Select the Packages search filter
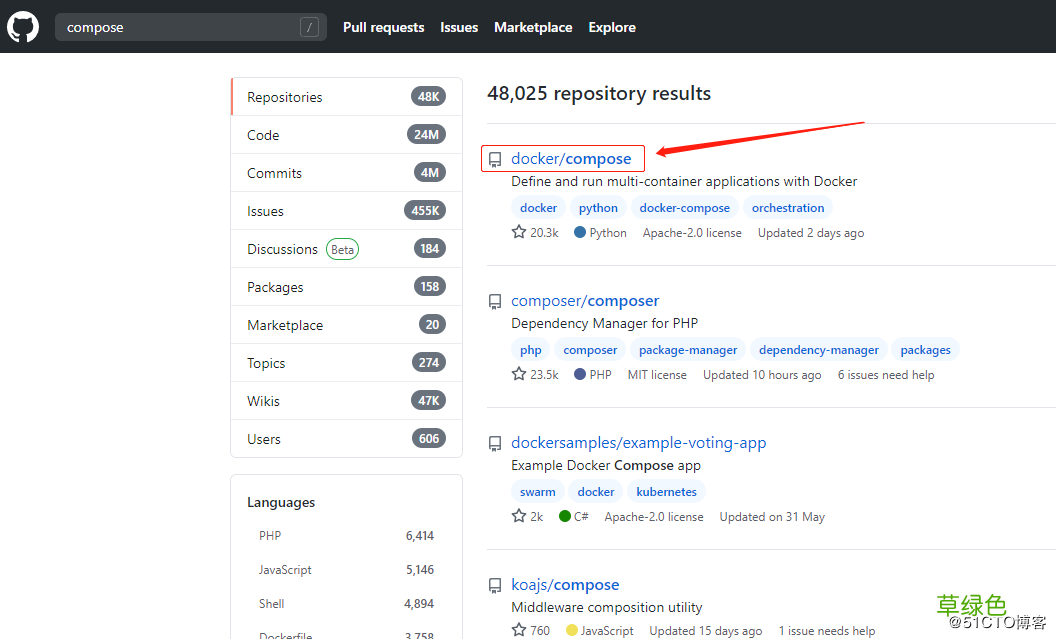1056x639 pixels. pos(347,287)
